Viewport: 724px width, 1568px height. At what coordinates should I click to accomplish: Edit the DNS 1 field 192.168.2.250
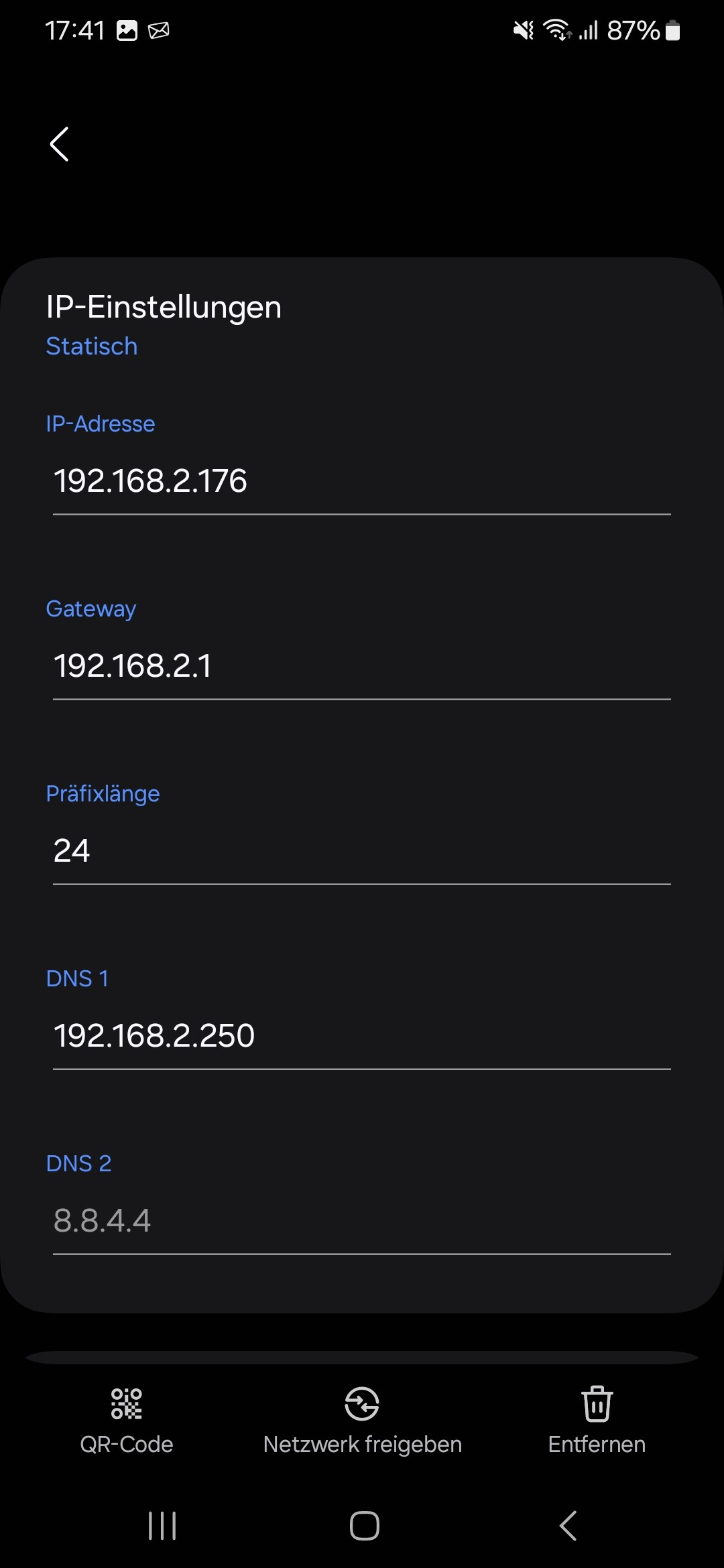point(362,1036)
